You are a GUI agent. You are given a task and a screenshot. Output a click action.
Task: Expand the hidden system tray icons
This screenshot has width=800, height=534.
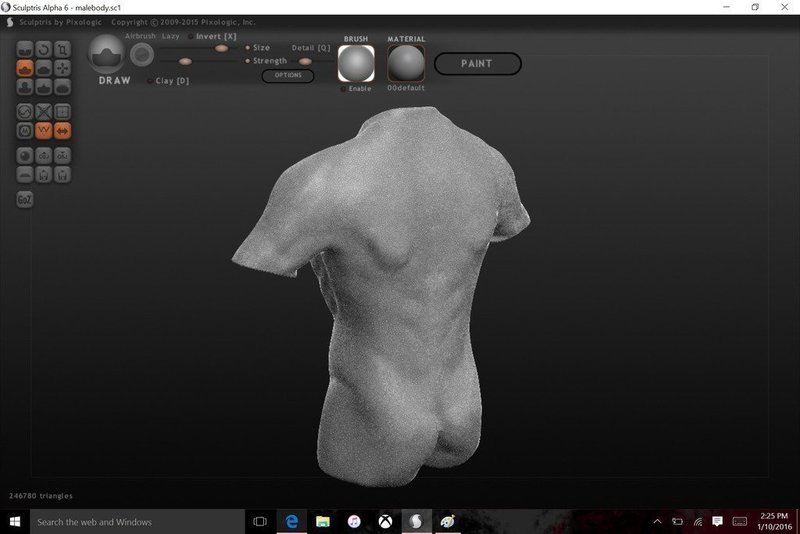click(658, 521)
